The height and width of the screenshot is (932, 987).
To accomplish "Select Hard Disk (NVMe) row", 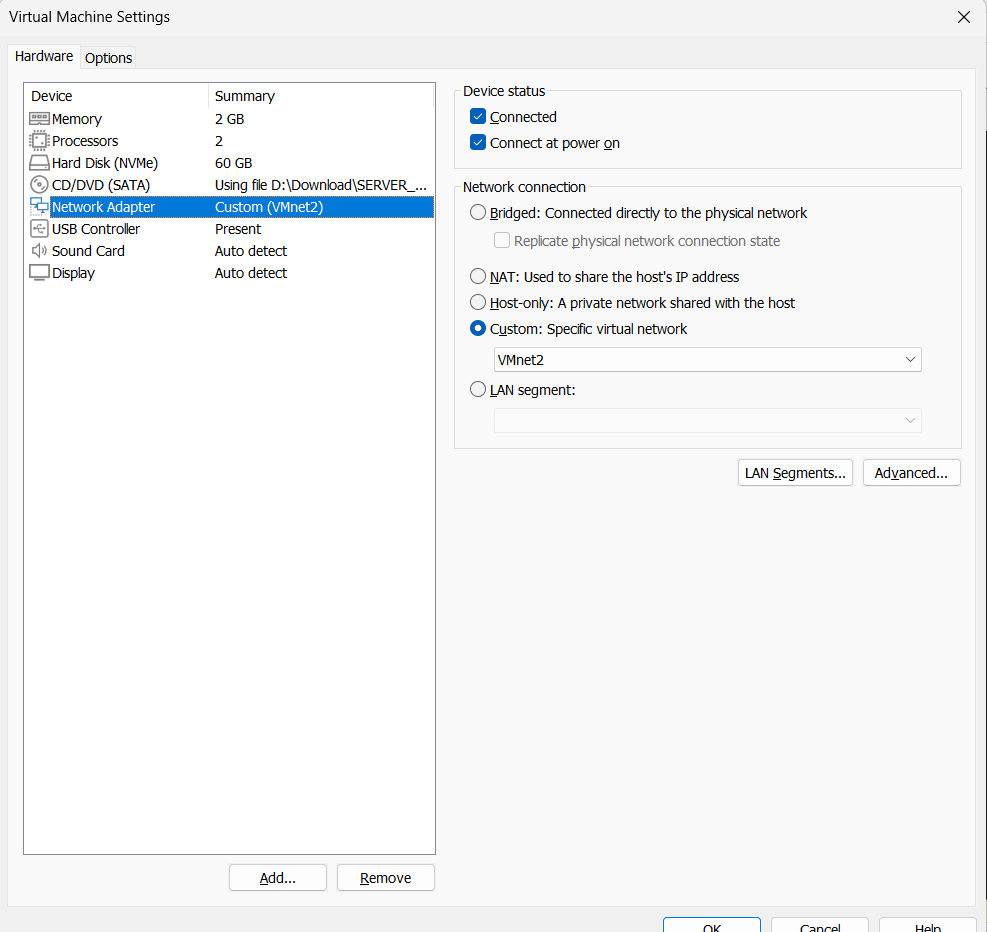I will pyautogui.click(x=229, y=163).
